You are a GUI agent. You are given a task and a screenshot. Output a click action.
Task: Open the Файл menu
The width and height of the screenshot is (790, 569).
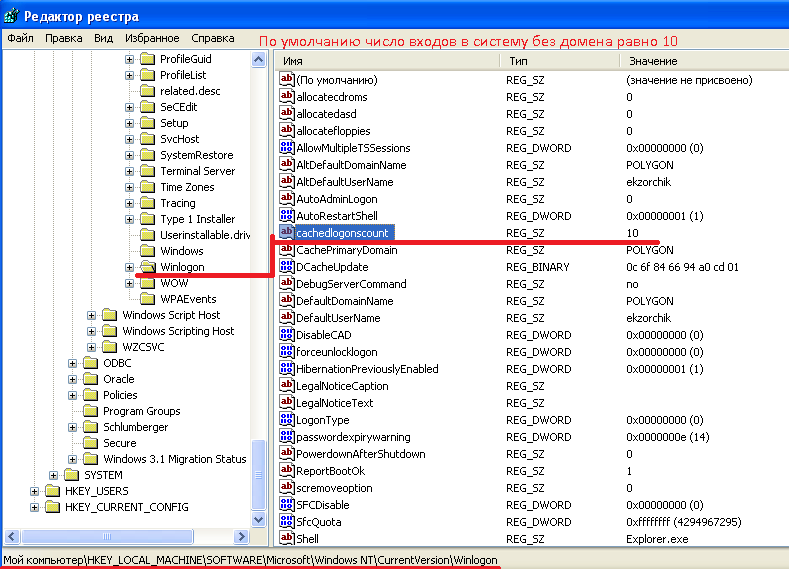point(21,38)
